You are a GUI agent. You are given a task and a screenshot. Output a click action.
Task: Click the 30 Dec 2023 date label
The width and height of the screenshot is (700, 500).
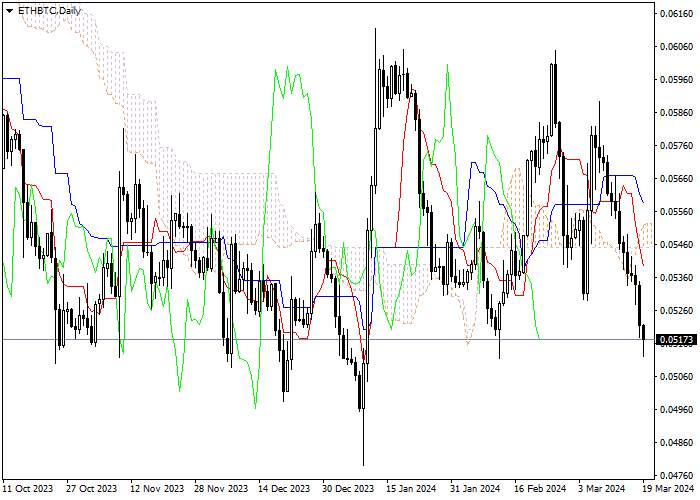click(349, 489)
